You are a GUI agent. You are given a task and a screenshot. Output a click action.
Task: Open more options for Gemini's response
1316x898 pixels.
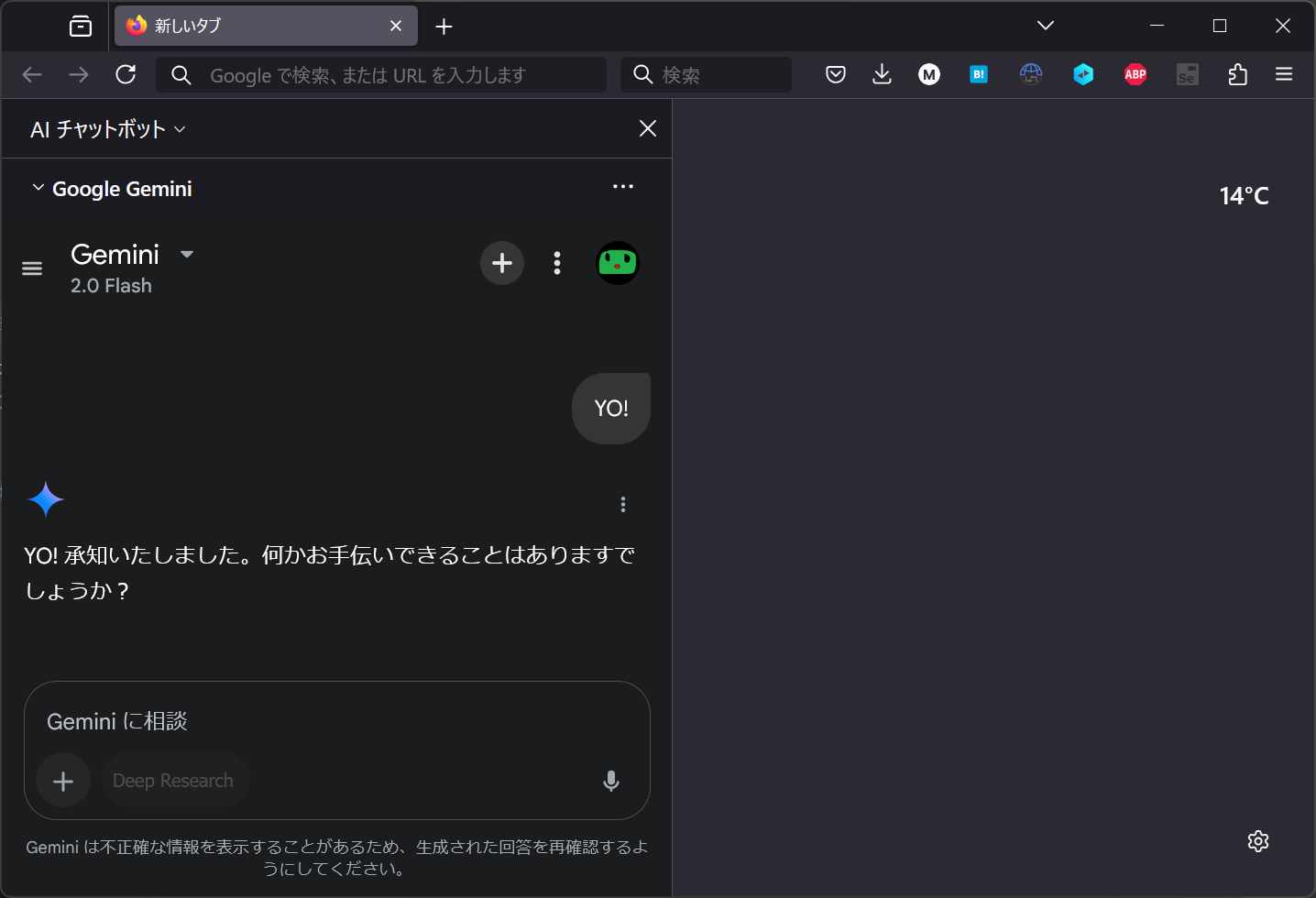(623, 504)
